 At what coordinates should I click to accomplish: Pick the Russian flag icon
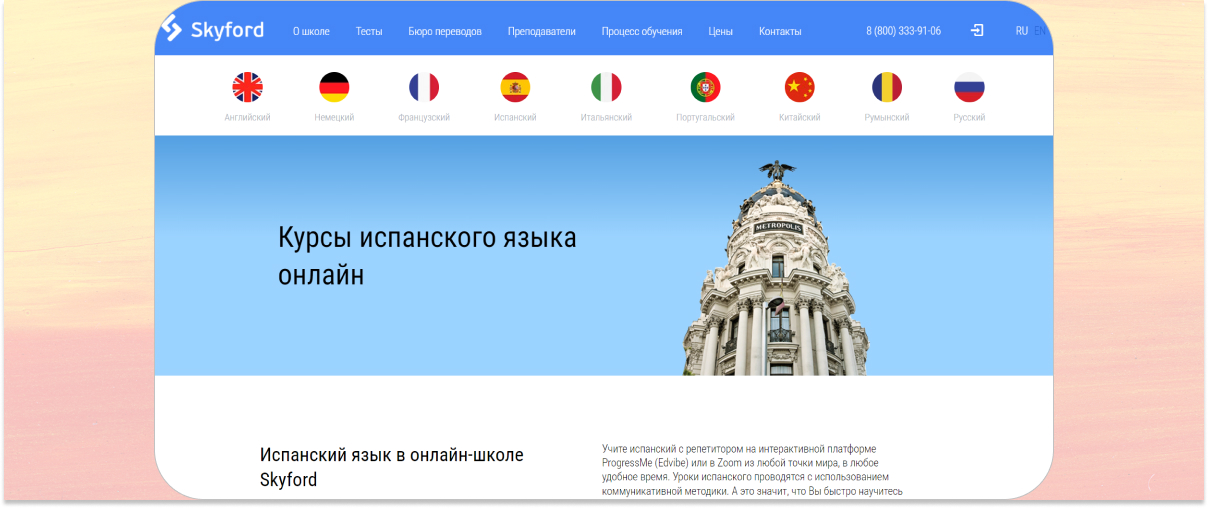[969, 88]
